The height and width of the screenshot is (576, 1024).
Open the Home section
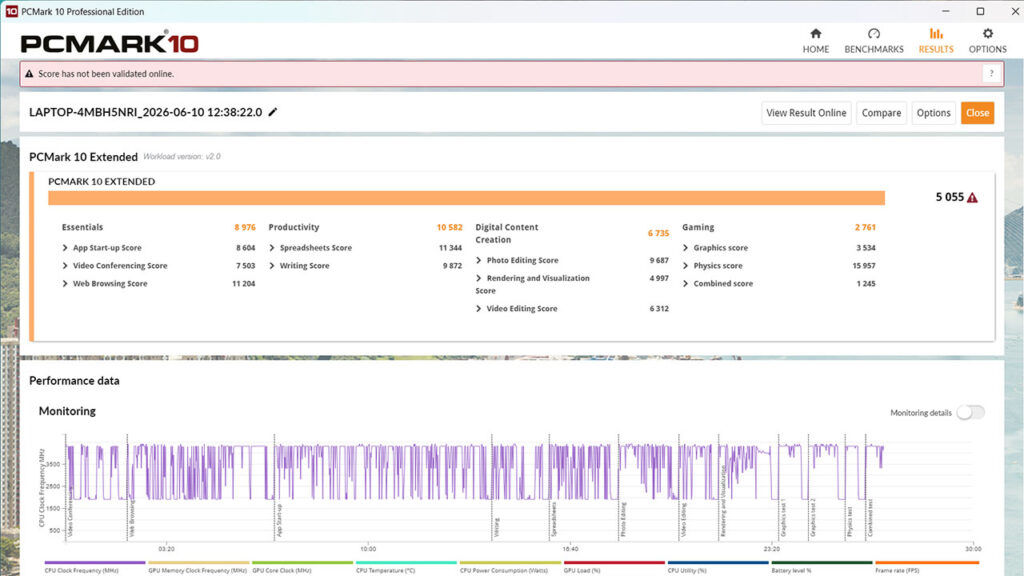816,40
